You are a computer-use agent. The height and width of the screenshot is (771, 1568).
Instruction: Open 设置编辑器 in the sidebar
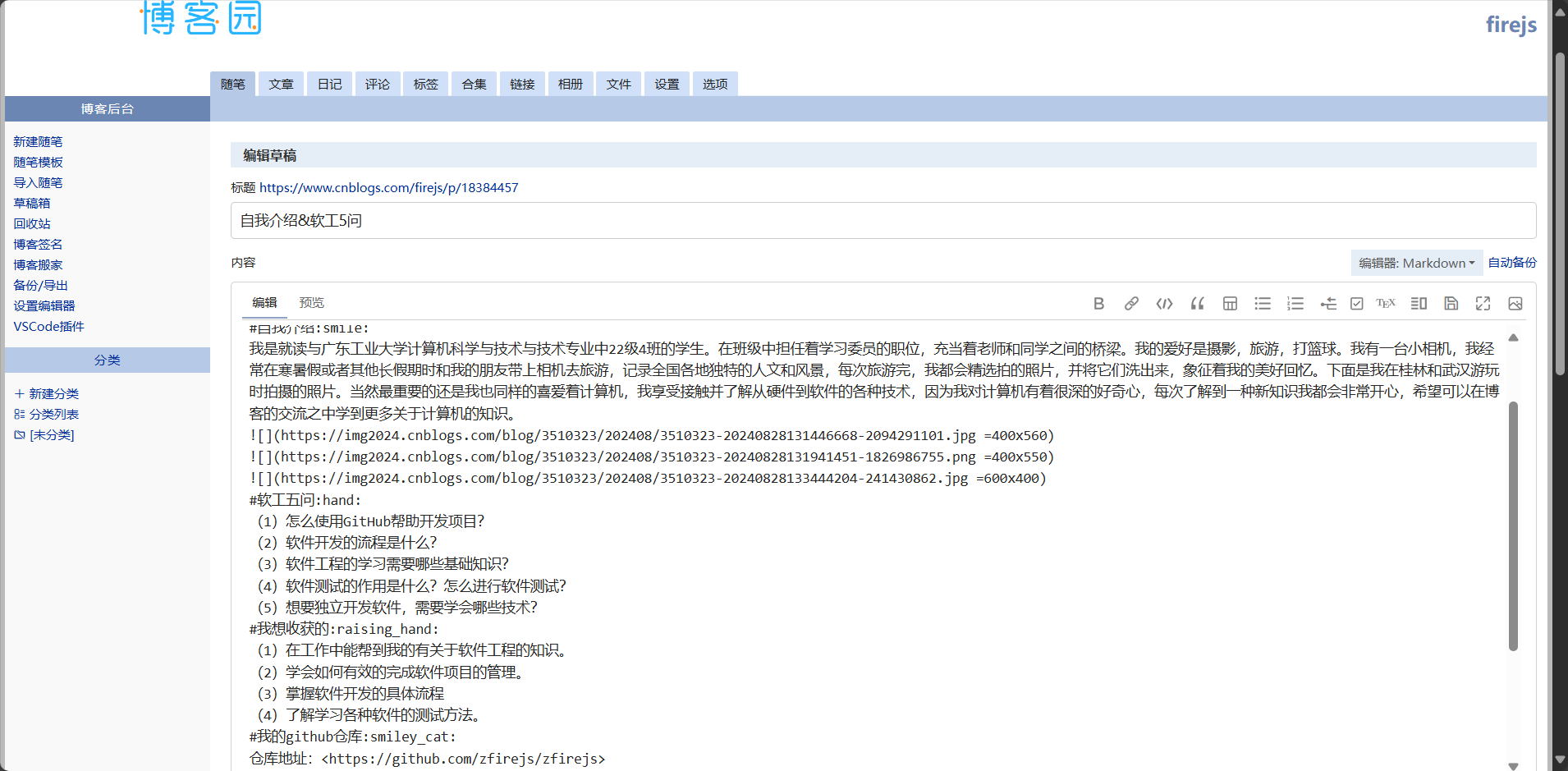[44, 306]
